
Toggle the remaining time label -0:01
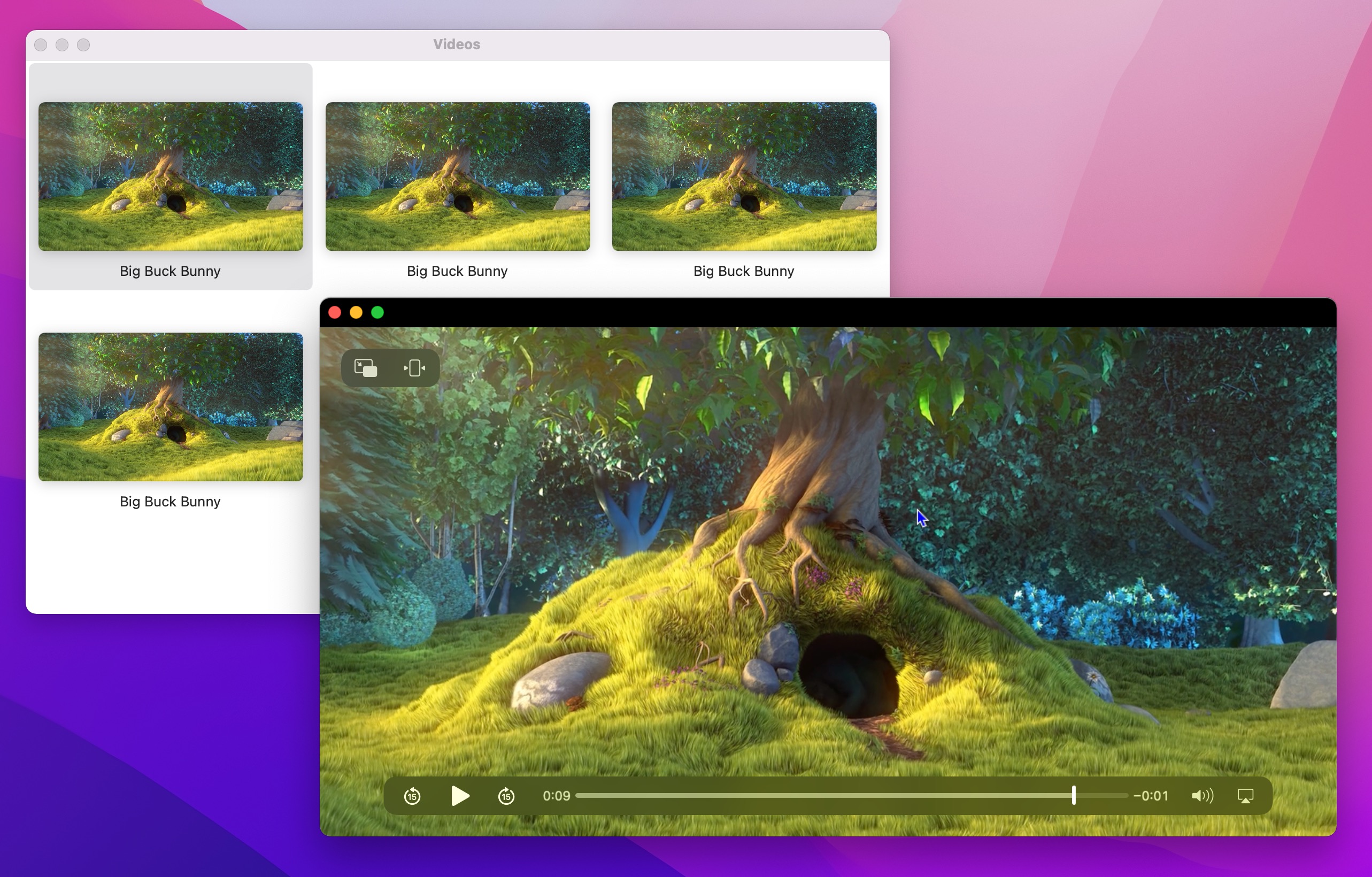1151,796
